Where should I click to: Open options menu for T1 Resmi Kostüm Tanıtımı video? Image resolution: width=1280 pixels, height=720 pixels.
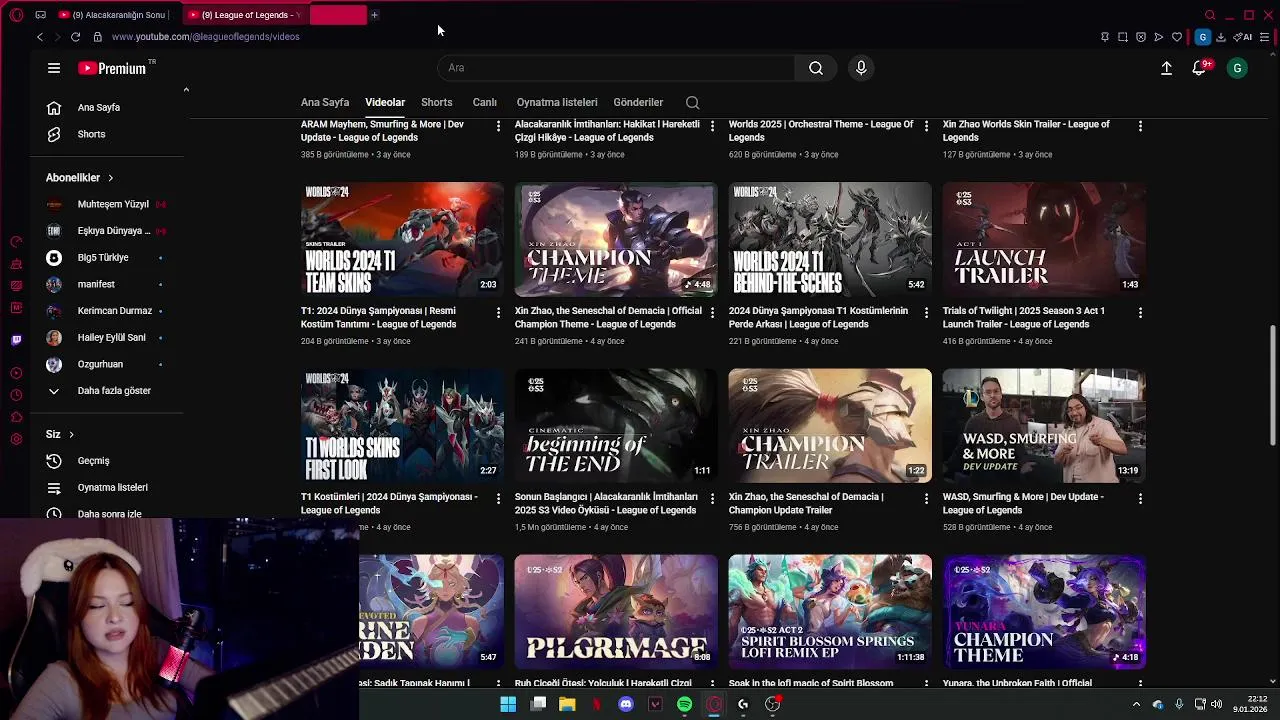[x=498, y=313]
